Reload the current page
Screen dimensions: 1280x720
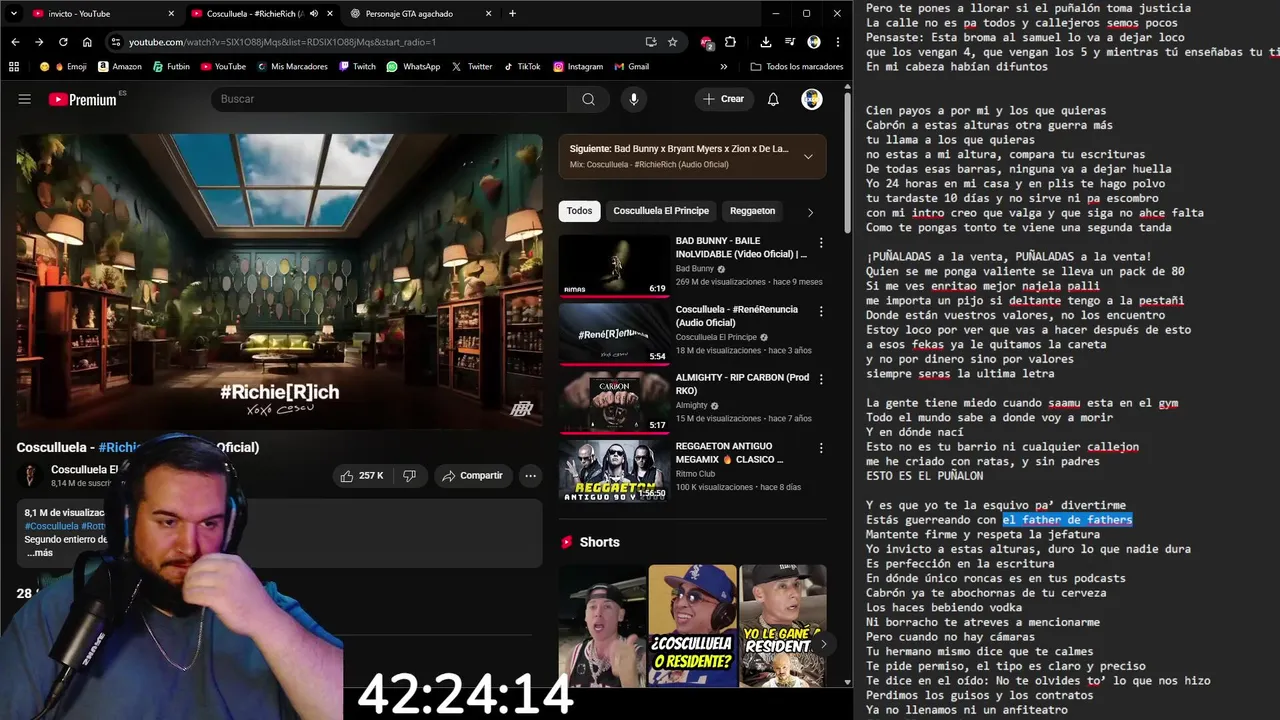pyautogui.click(x=63, y=42)
